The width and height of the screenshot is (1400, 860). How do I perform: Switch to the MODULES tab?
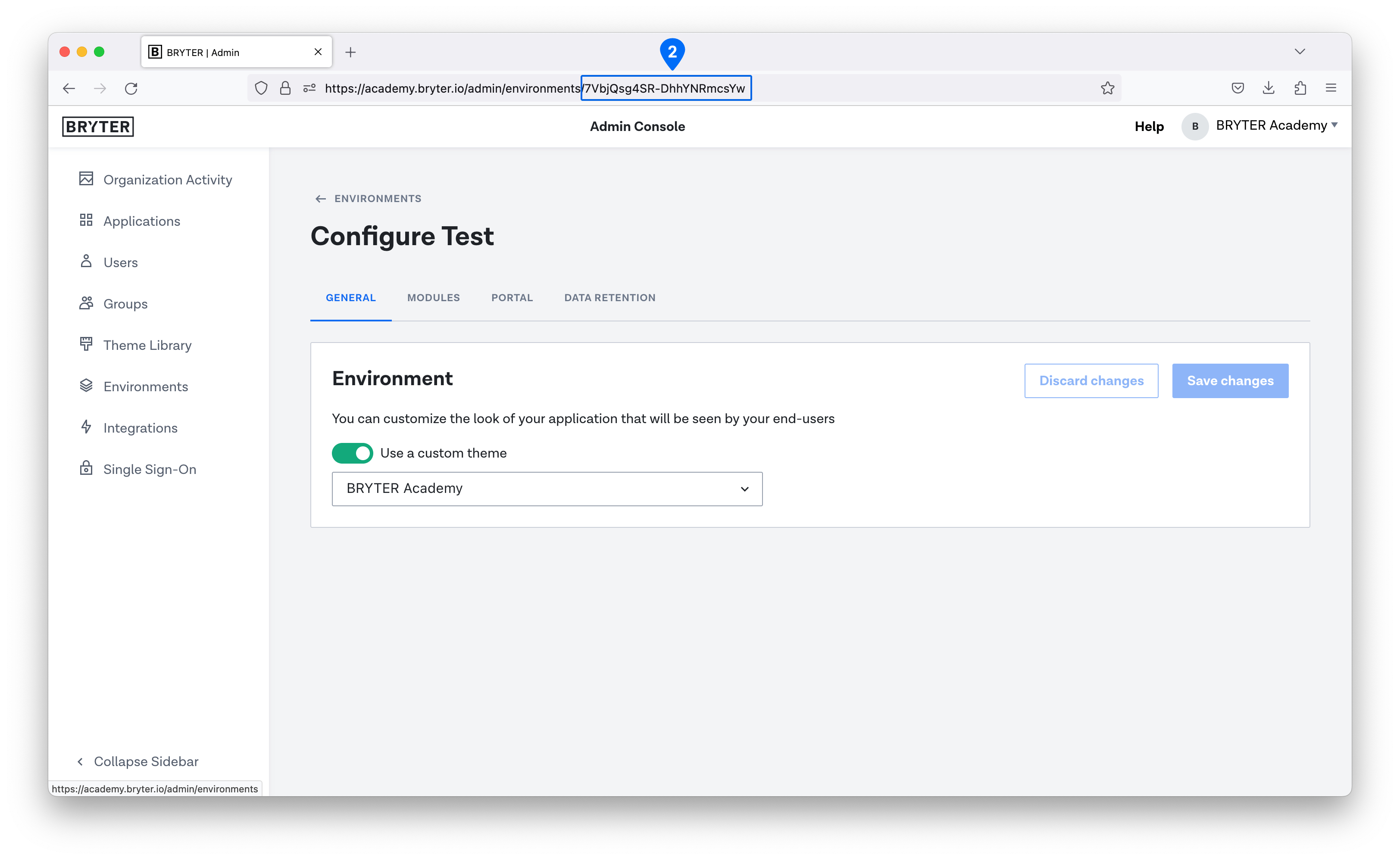[434, 297]
